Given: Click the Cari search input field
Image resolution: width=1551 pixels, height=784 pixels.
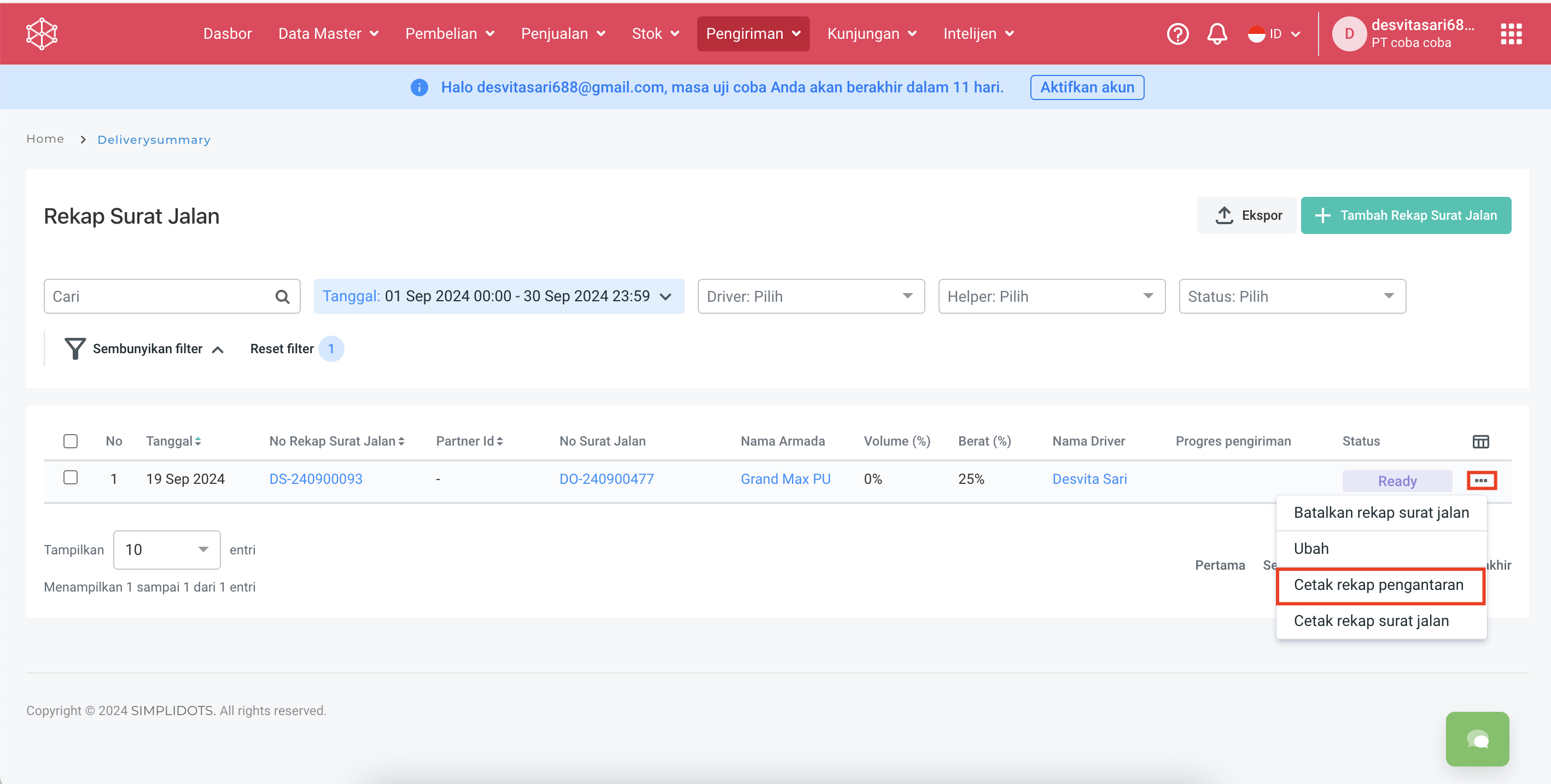Looking at the screenshot, I should (160, 297).
